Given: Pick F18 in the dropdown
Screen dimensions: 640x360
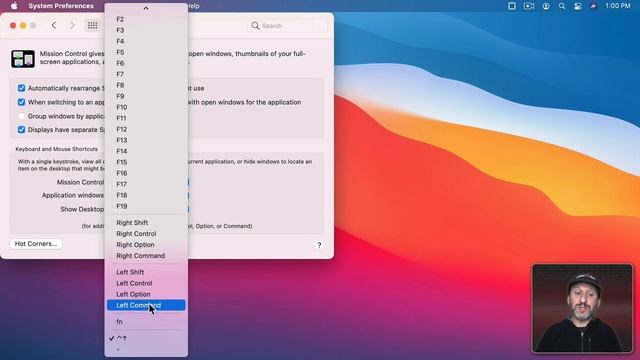Looking at the screenshot, I should (x=146, y=196).
